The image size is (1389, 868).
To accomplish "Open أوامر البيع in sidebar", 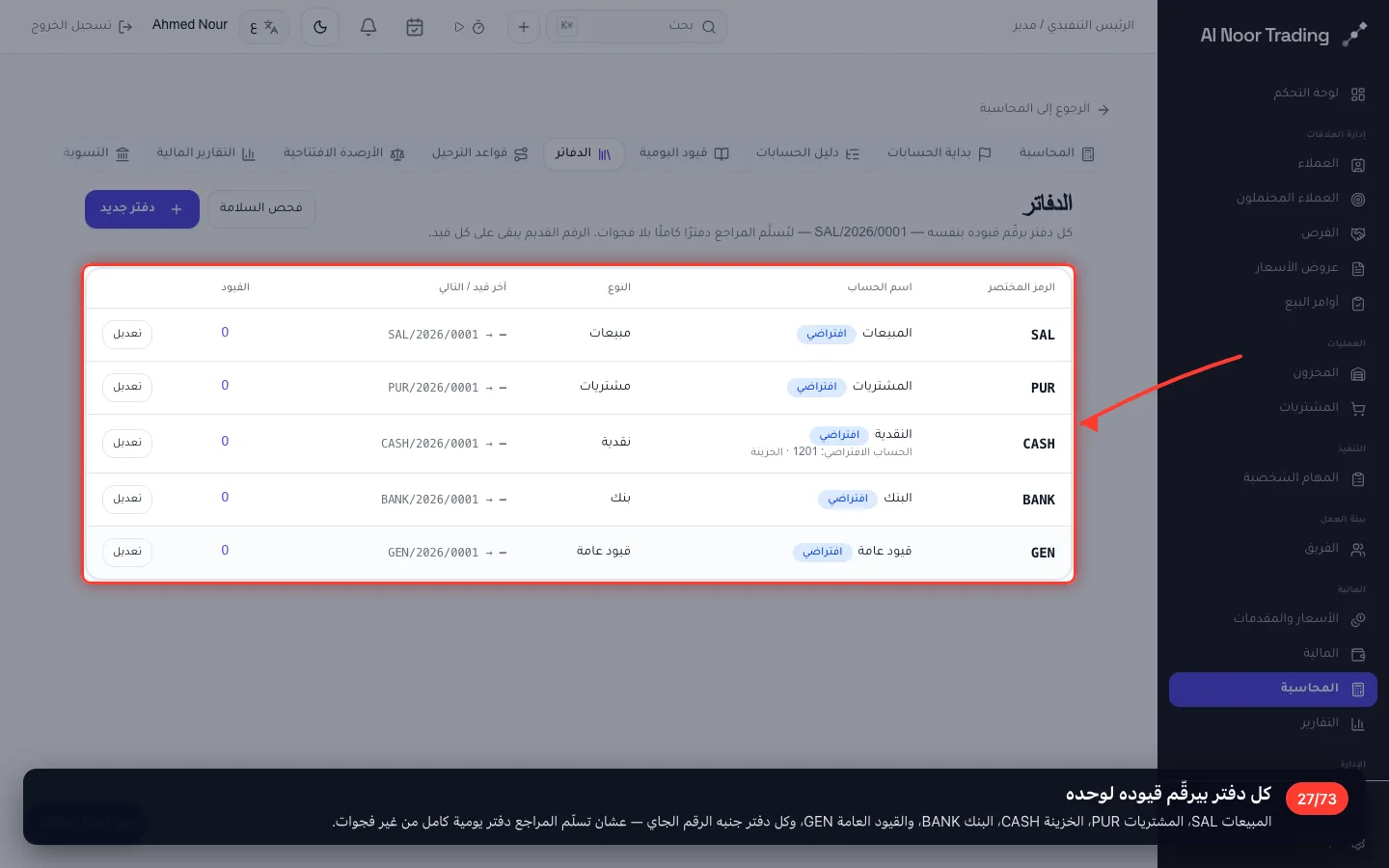I will 1273,303.
